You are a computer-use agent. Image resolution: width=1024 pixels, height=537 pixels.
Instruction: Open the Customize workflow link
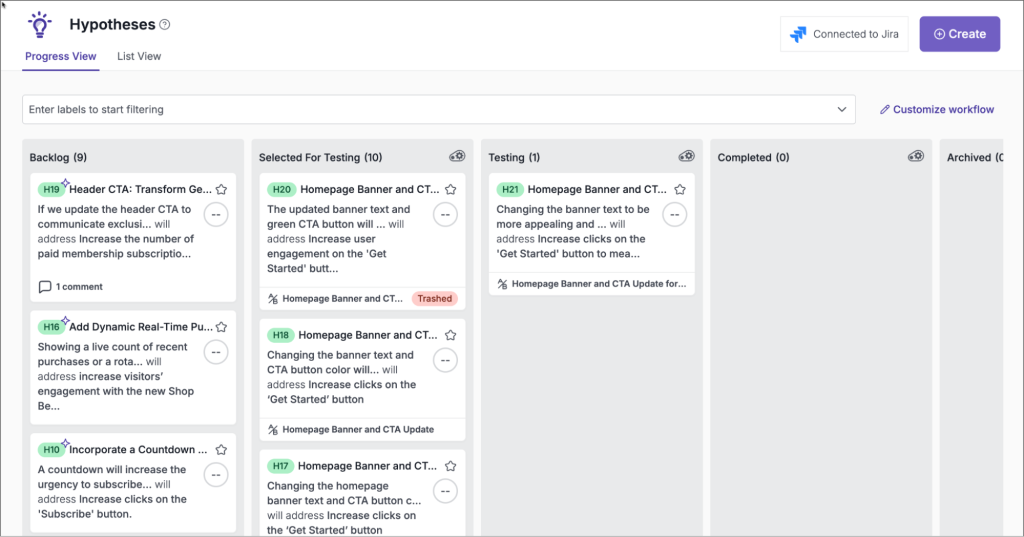(936, 110)
